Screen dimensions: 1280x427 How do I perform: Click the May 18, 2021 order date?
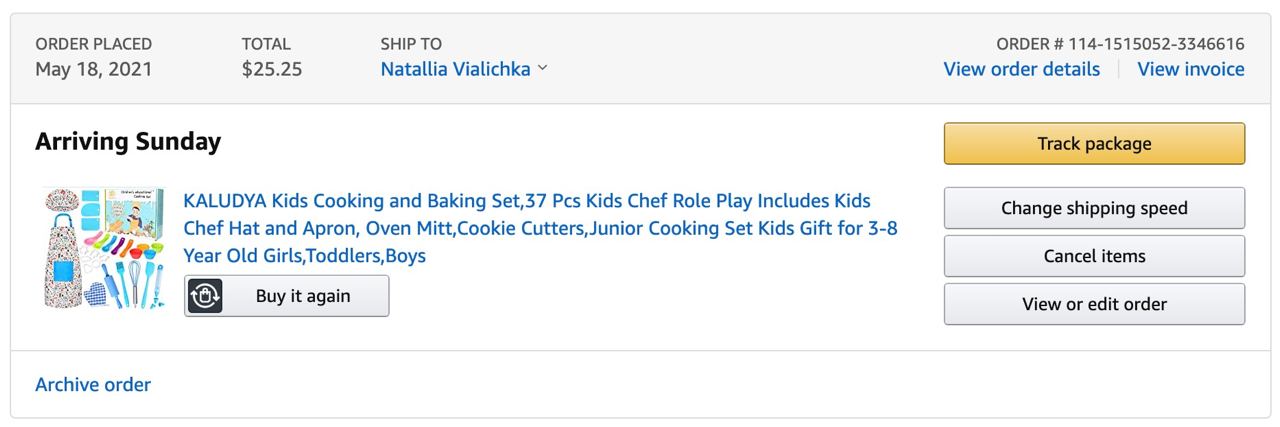point(94,69)
